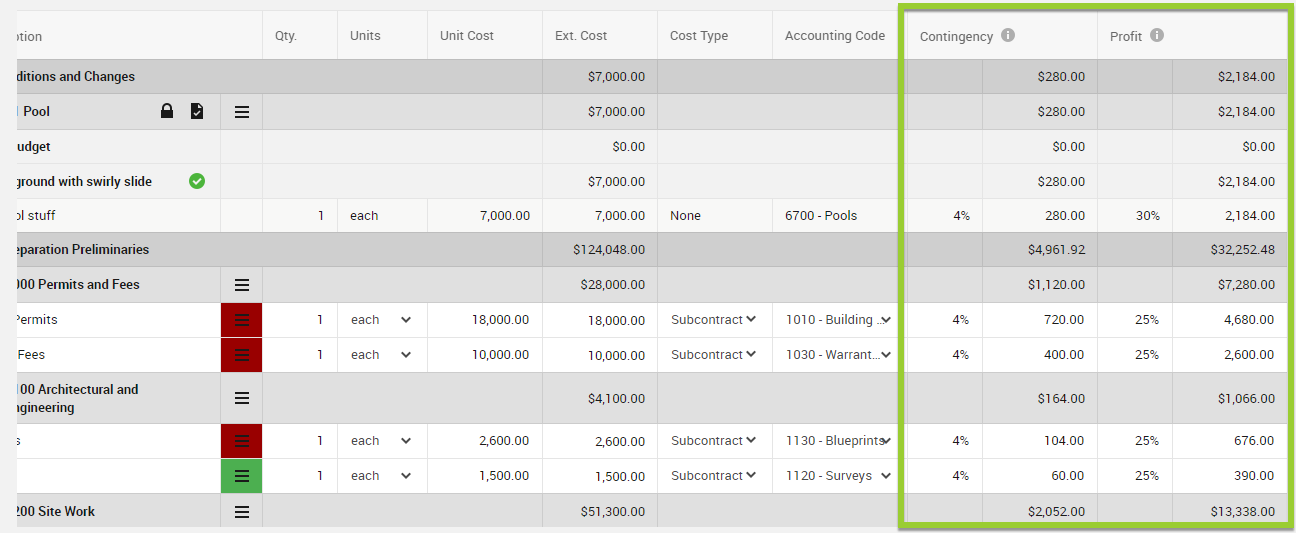Click the Accounting Code column header
The height and width of the screenshot is (533, 1296).
click(835, 36)
